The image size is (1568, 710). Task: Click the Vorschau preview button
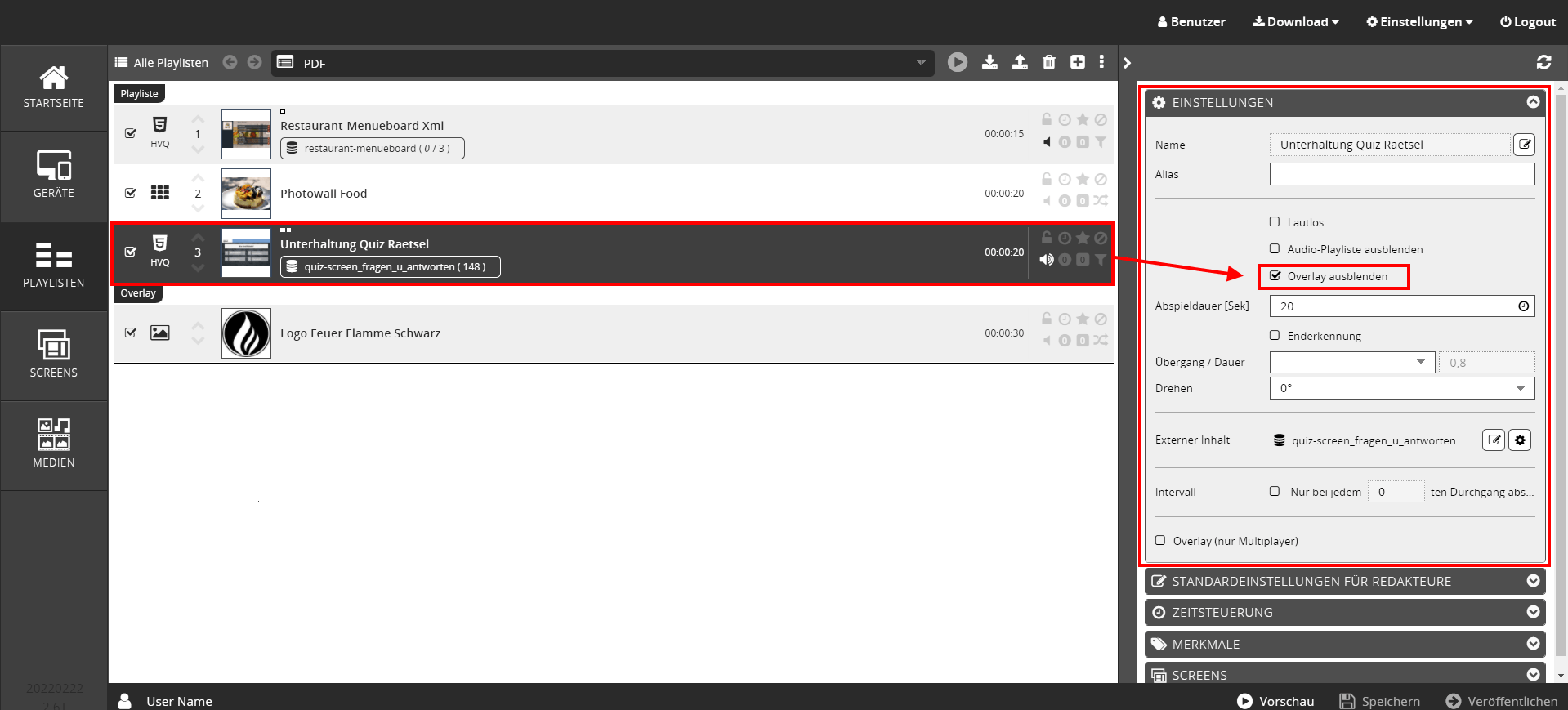1275,701
